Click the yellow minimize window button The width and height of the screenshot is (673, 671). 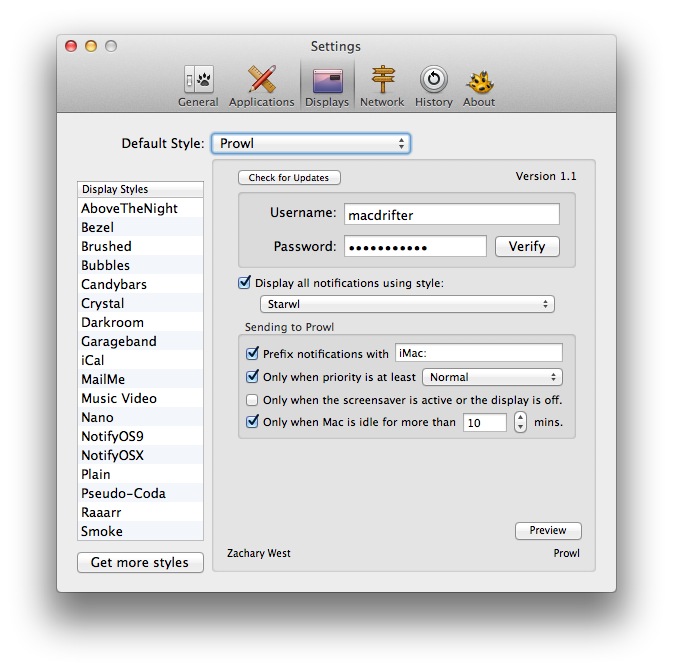tap(91, 46)
